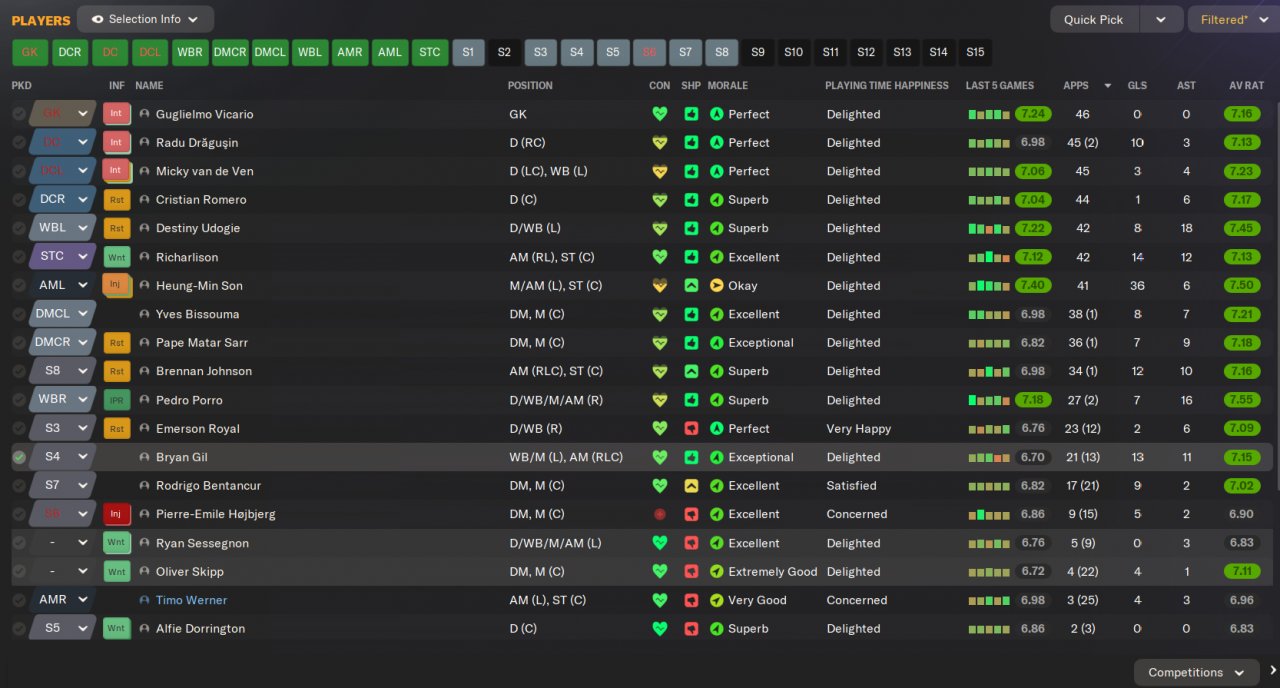The width and height of the screenshot is (1280, 688).
Task: Click the red Inj icon for Pierre-Emile Højbjerg
Action: [116, 514]
